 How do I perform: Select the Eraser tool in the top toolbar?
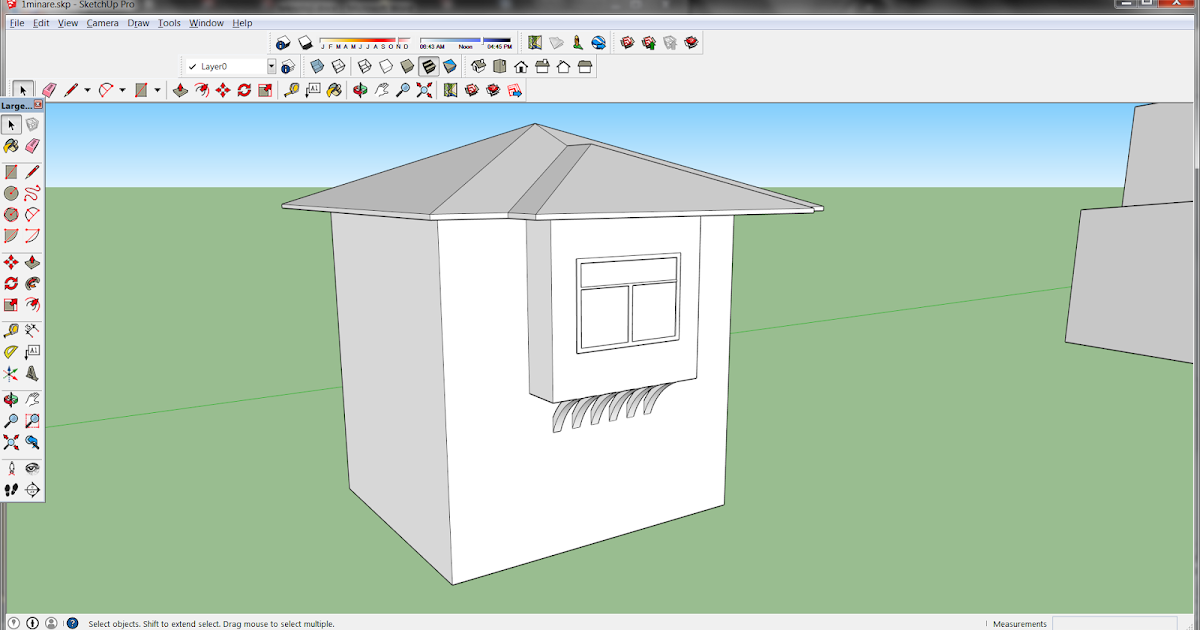point(48,90)
